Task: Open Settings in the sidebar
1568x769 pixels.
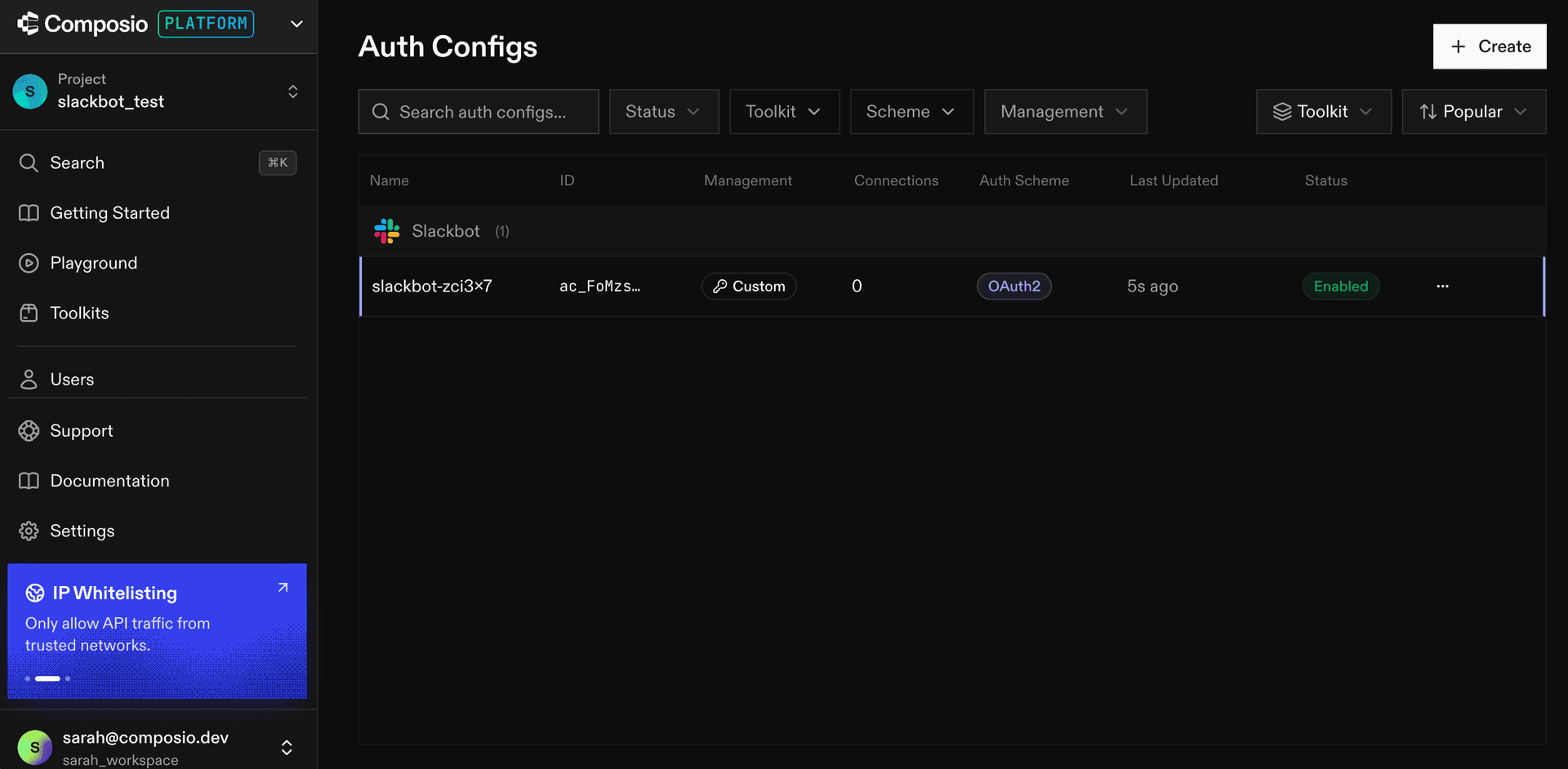Action: (158, 531)
